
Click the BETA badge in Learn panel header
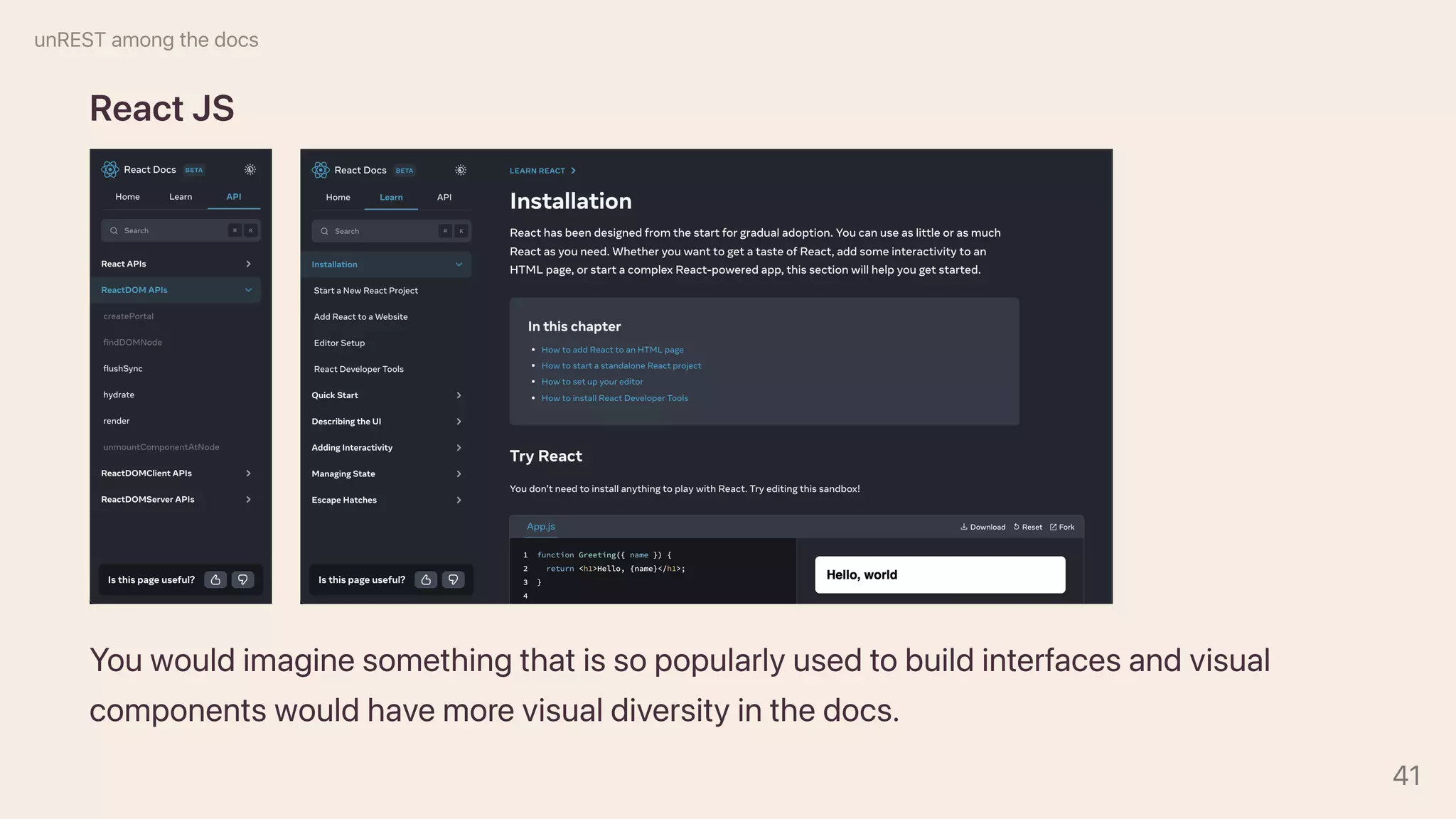point(405,171)
